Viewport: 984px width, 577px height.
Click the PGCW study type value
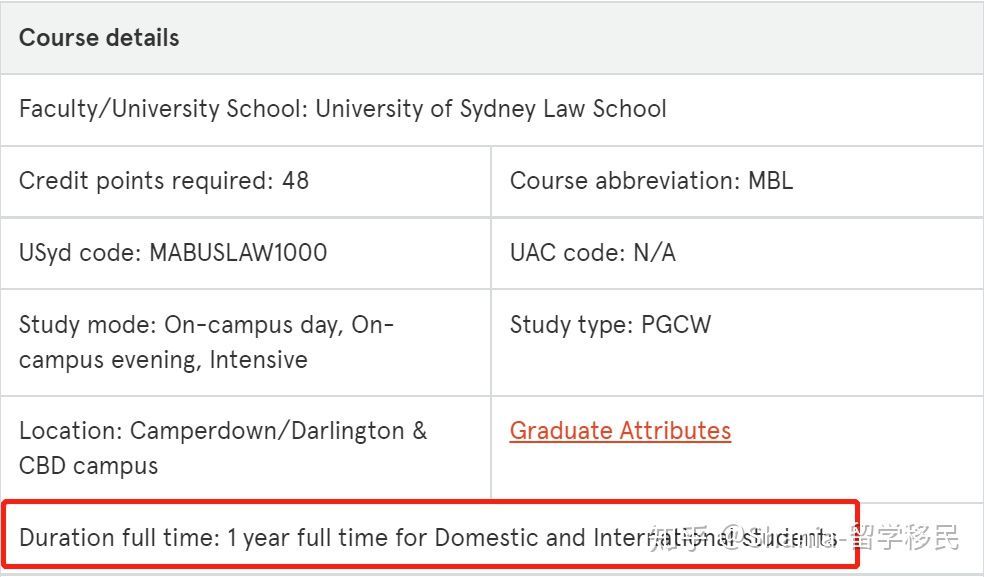coord(676,325)
